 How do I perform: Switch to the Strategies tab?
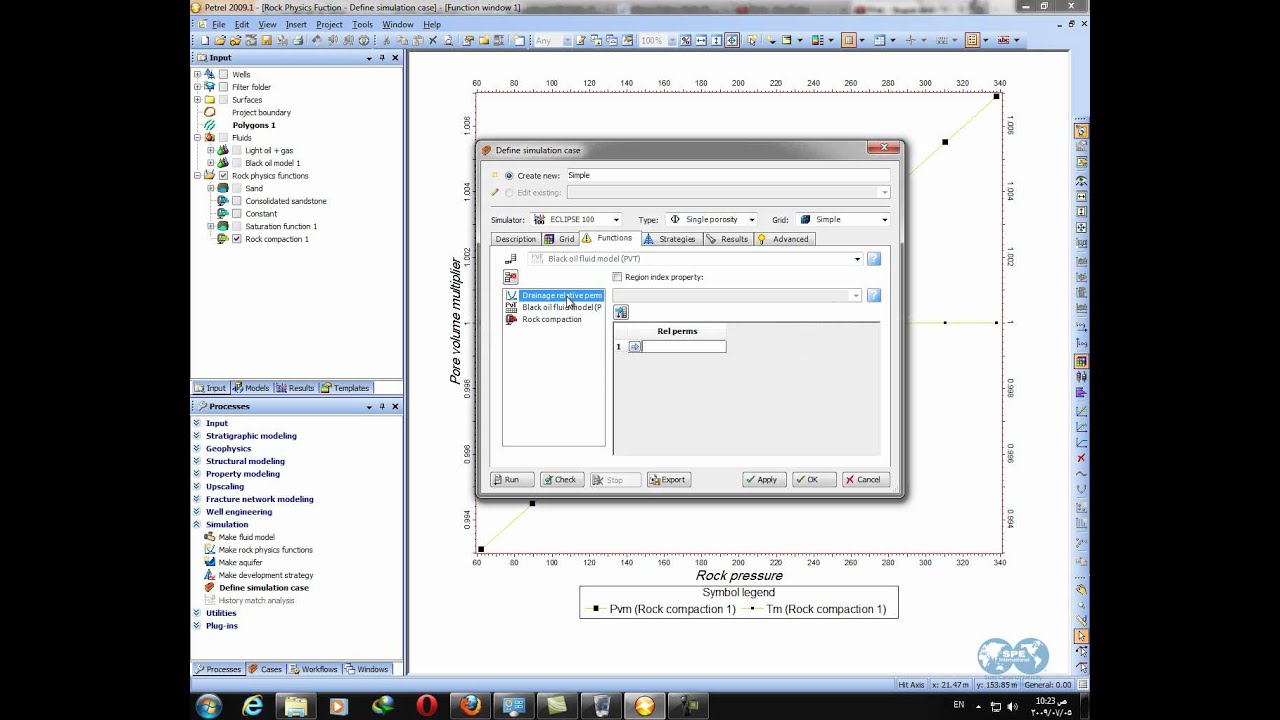point(670,239)
